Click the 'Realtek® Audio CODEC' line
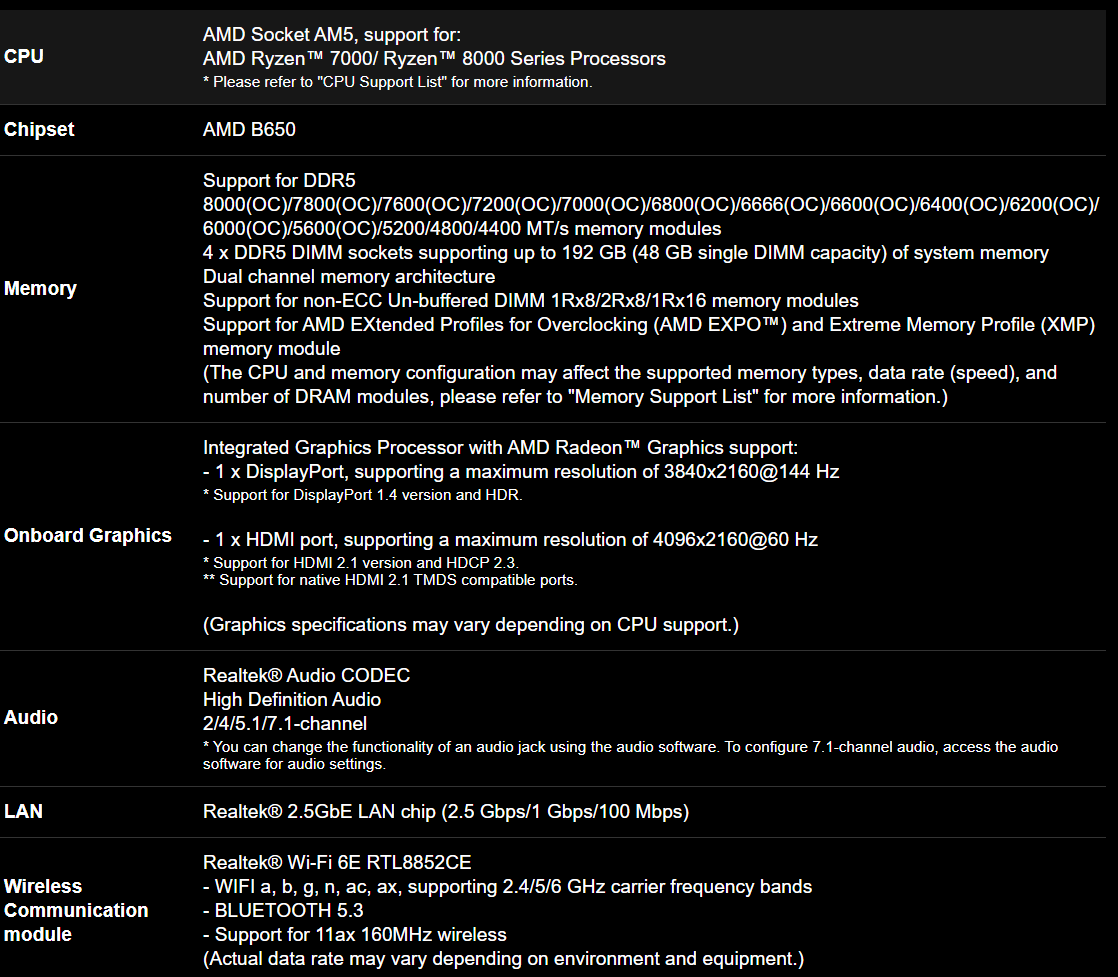1118x977 pixels. pos(307,675)
